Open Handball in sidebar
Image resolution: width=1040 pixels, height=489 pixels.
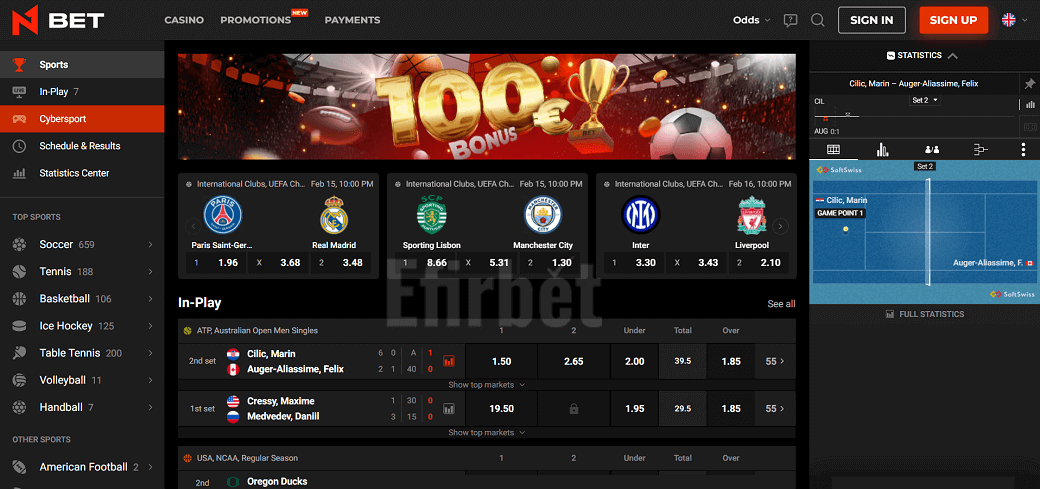(82, 407)
